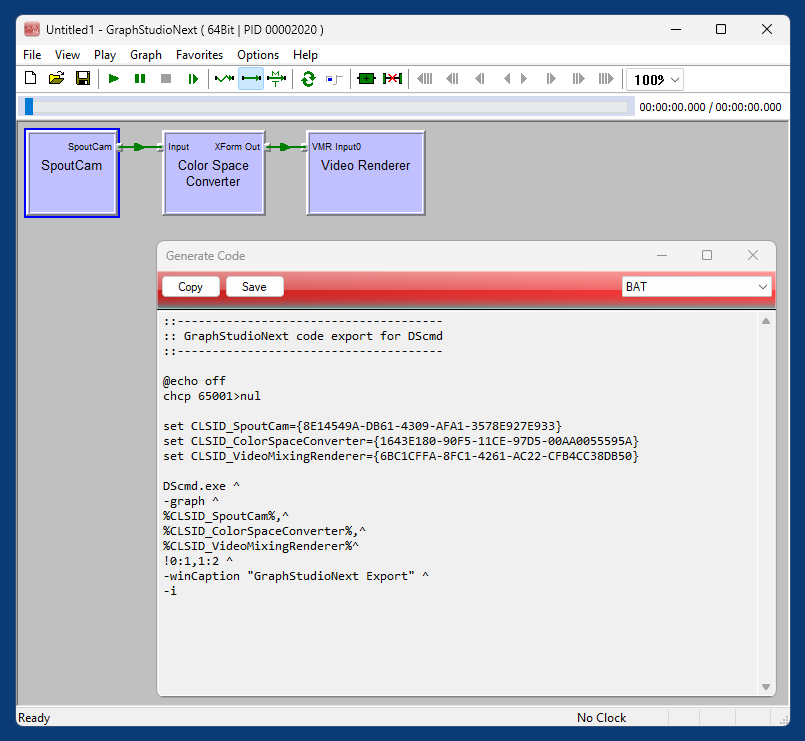Screen dimensions: 805x741
Task: Expand the BAT code format dropdown
Action: click(x=762, y=287)
